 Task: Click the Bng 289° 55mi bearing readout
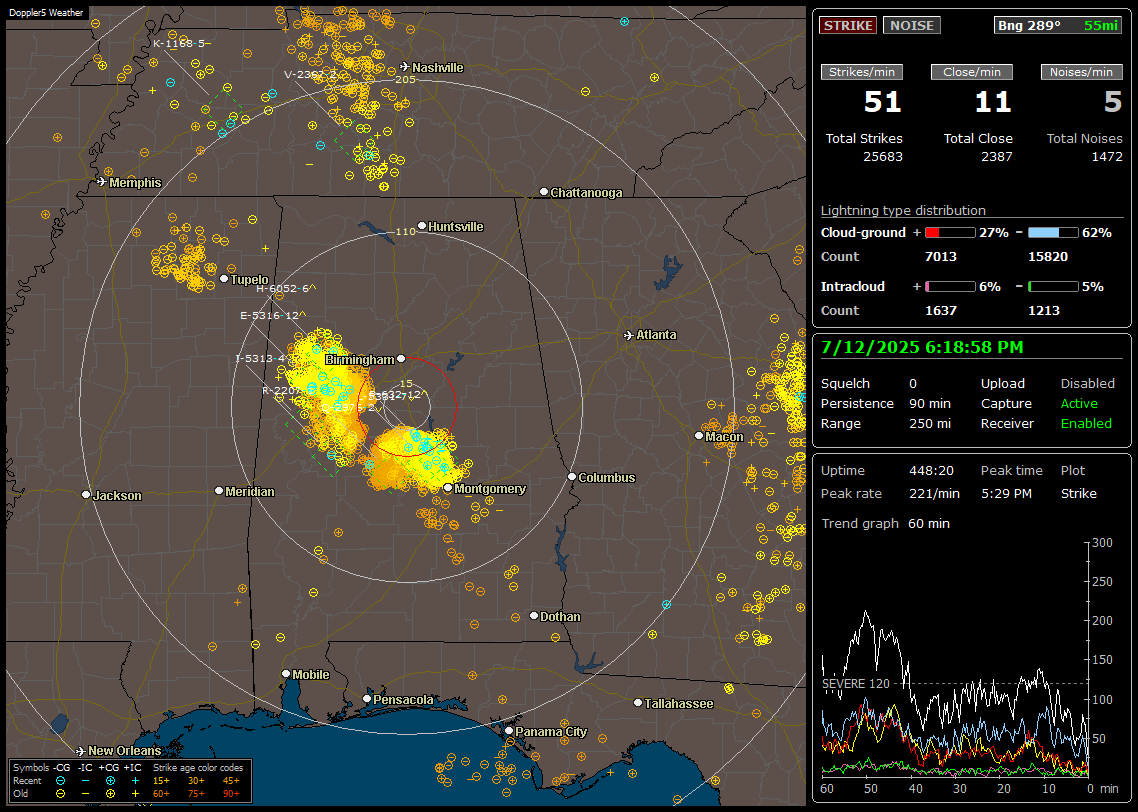1057,25
